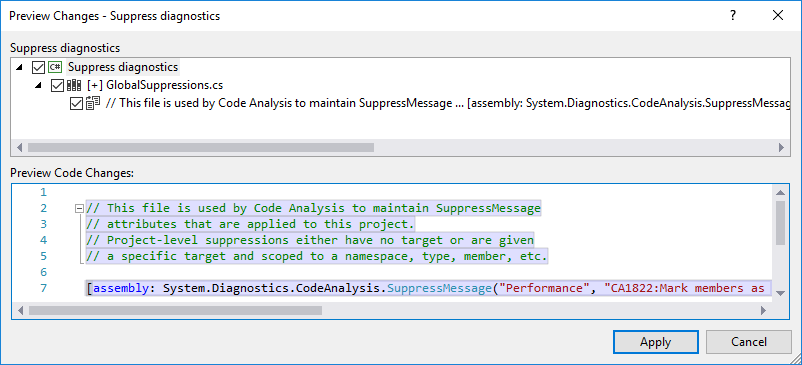
Task: Click the up arrow of code preview vertical scrollbar
Action: pos(780,193)
